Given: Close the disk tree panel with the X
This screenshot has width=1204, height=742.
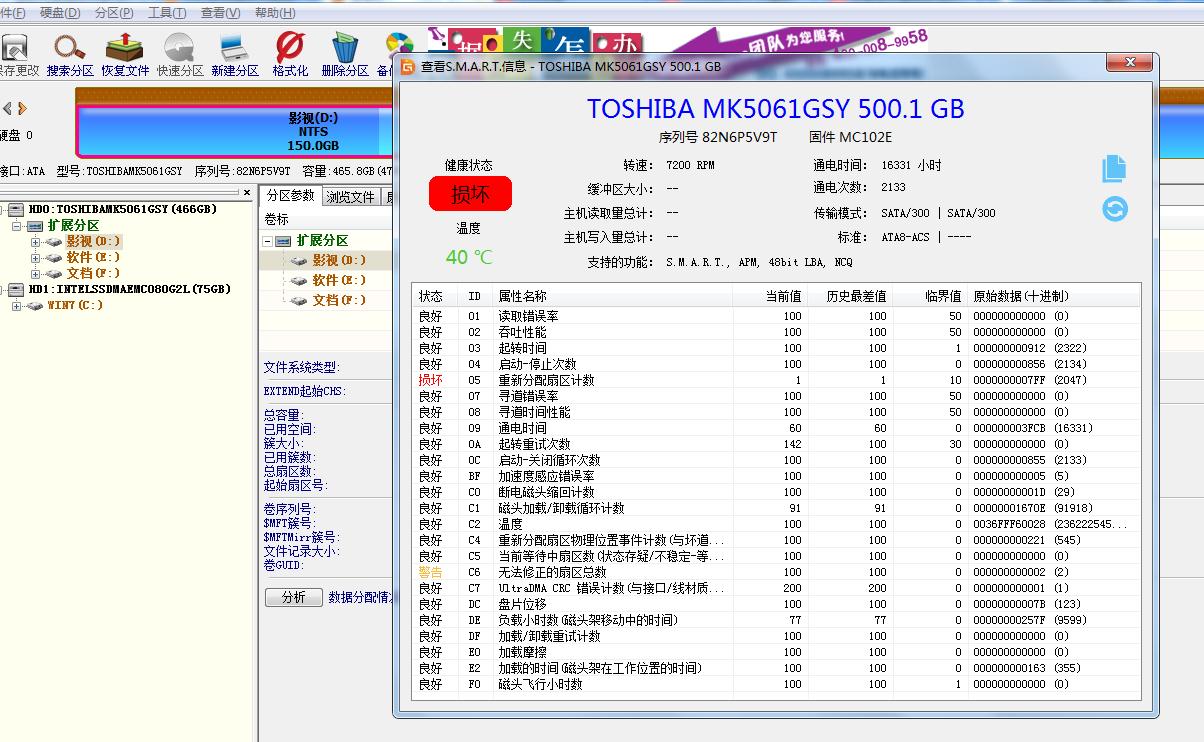Looking at the screenshot, I should (x=247, y=193).
